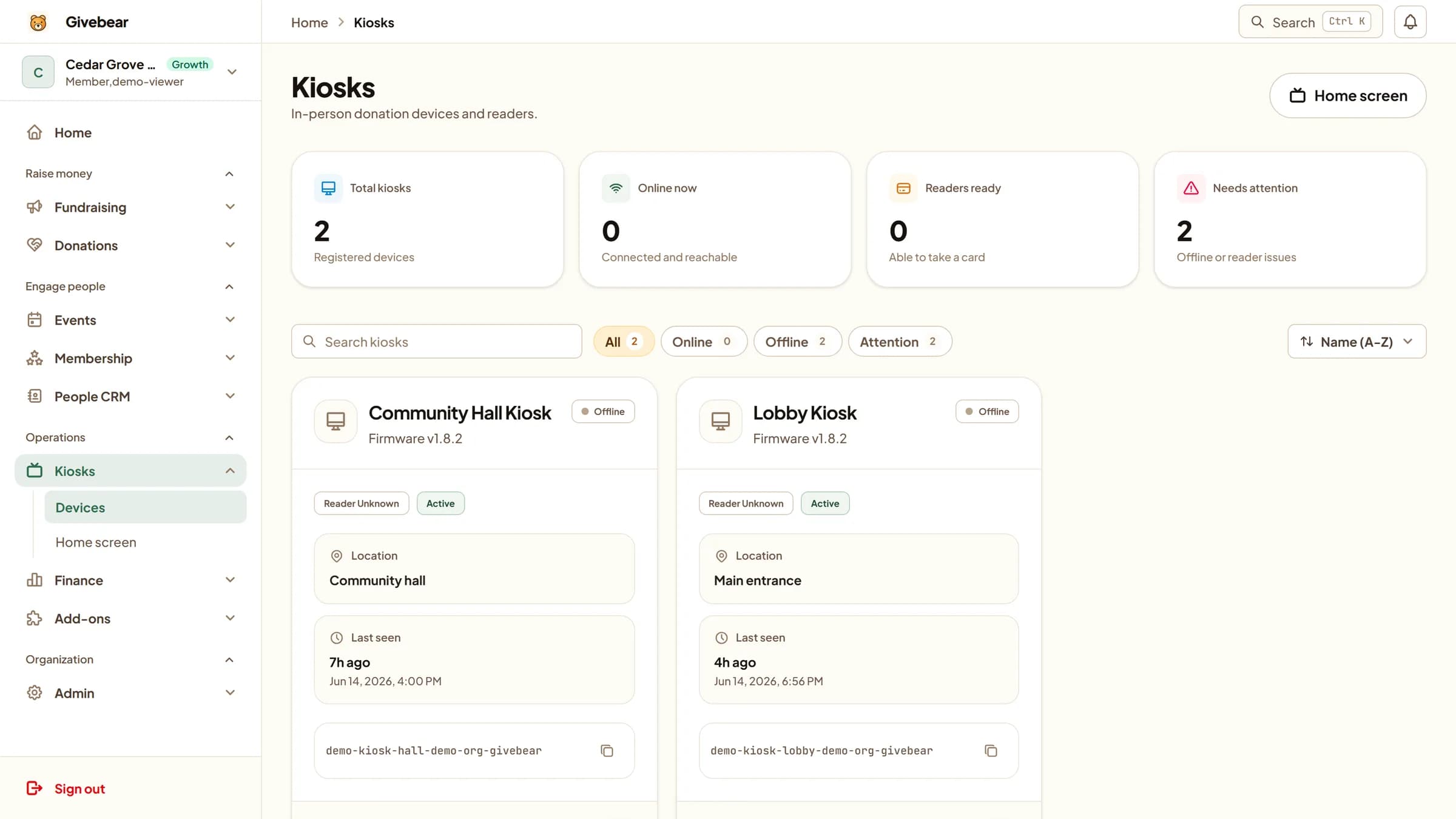Click 'Jun 14, 2026, 4:00 PM' timestamp
1456x819 pixels.
pos(385,681)
